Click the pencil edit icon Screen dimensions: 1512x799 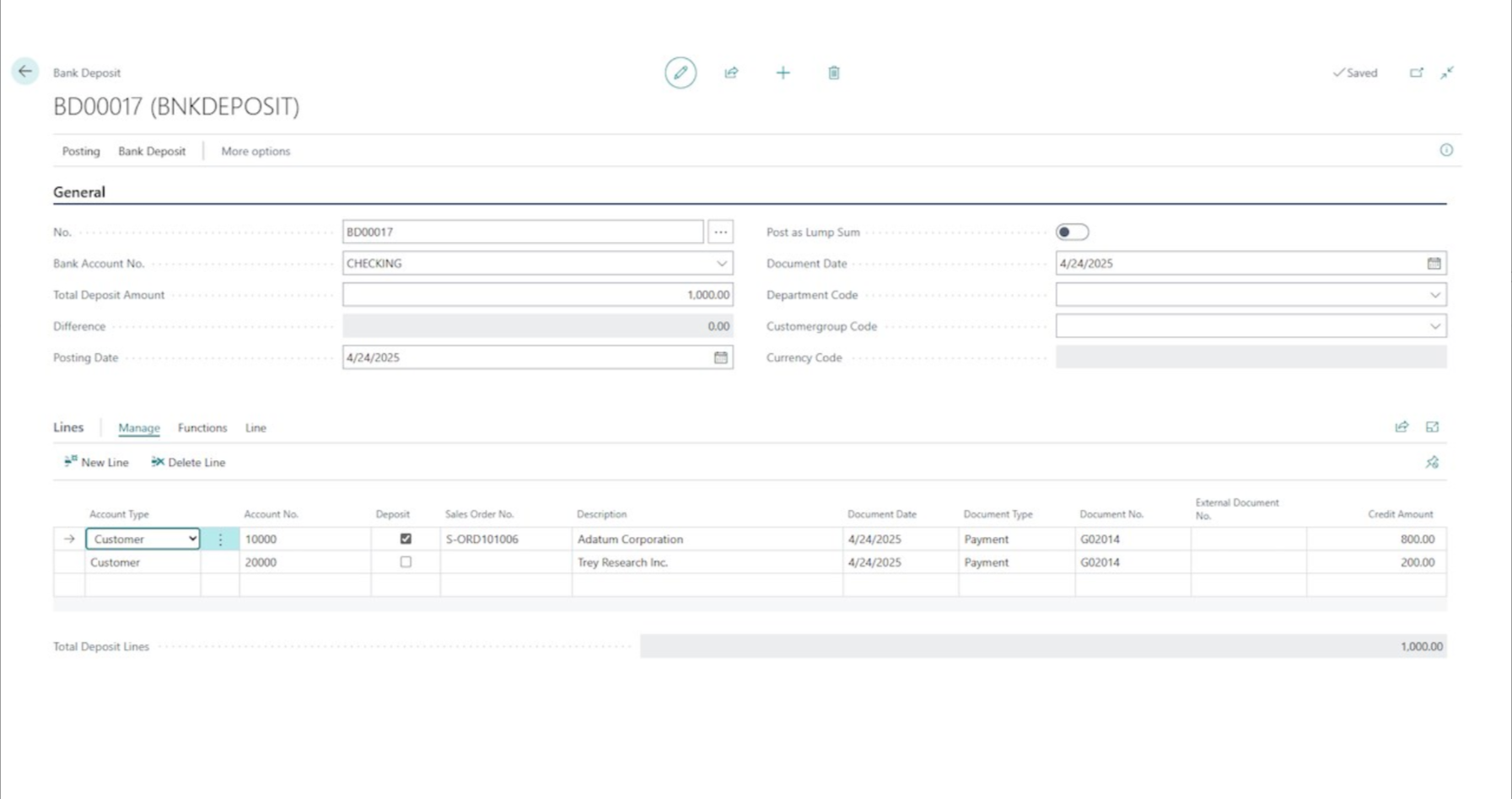tap(680, 72)
